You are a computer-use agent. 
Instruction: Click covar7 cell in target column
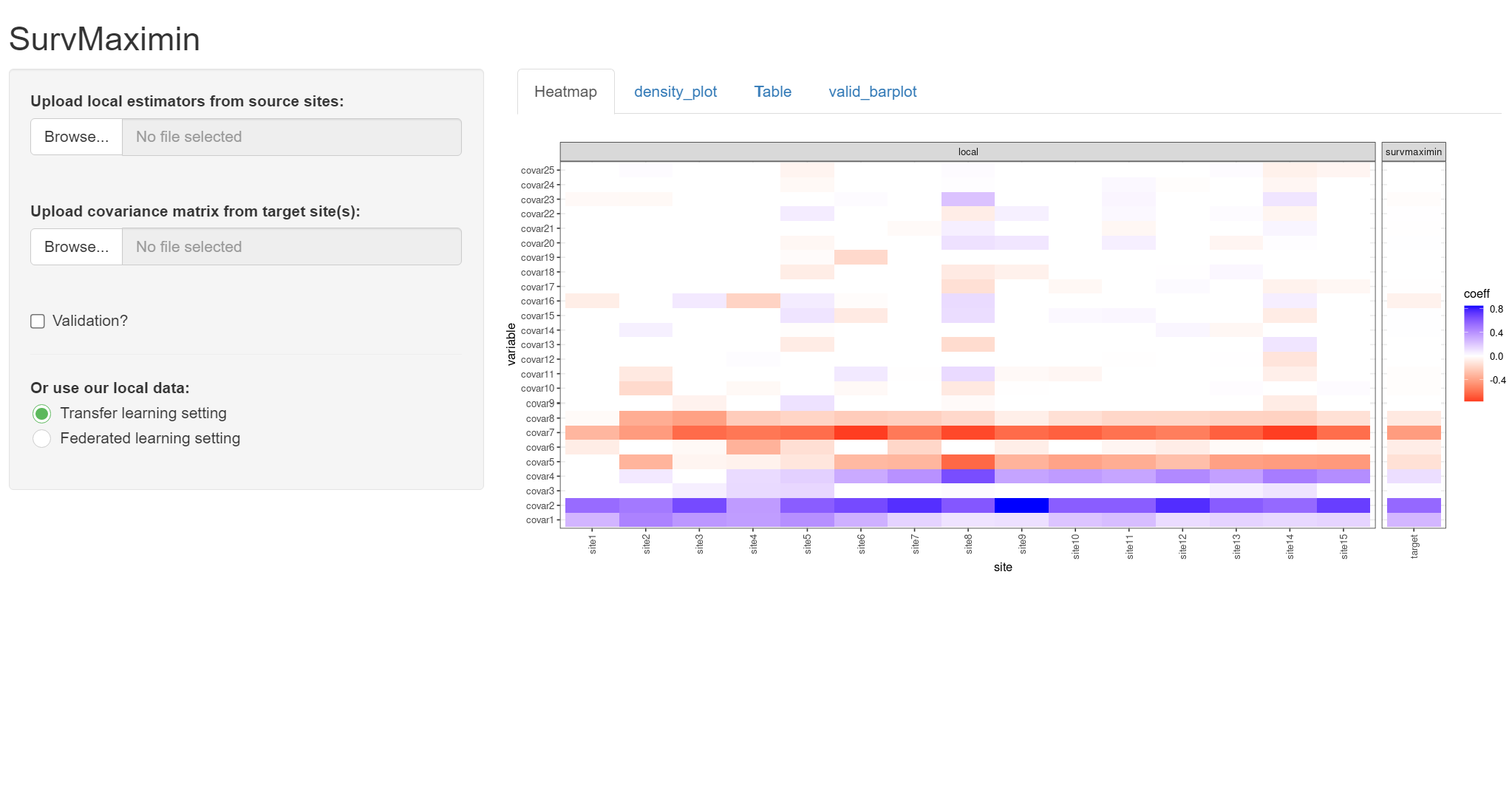pos(1414,433)
